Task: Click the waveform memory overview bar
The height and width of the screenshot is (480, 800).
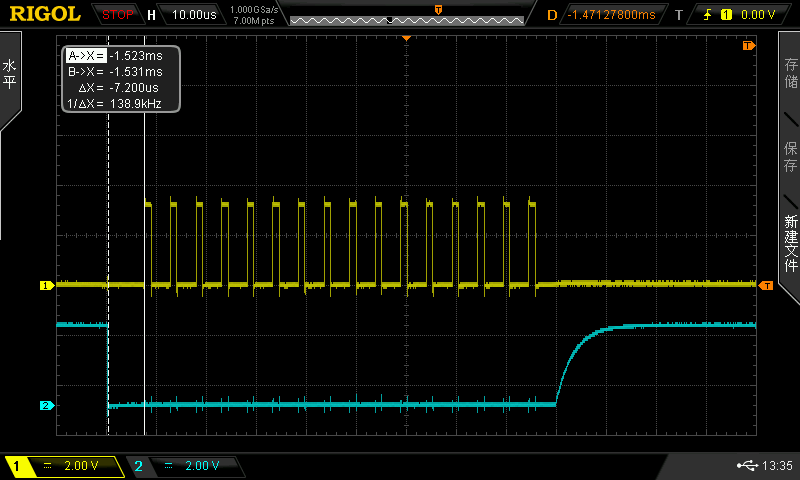Action: [407, 20]
